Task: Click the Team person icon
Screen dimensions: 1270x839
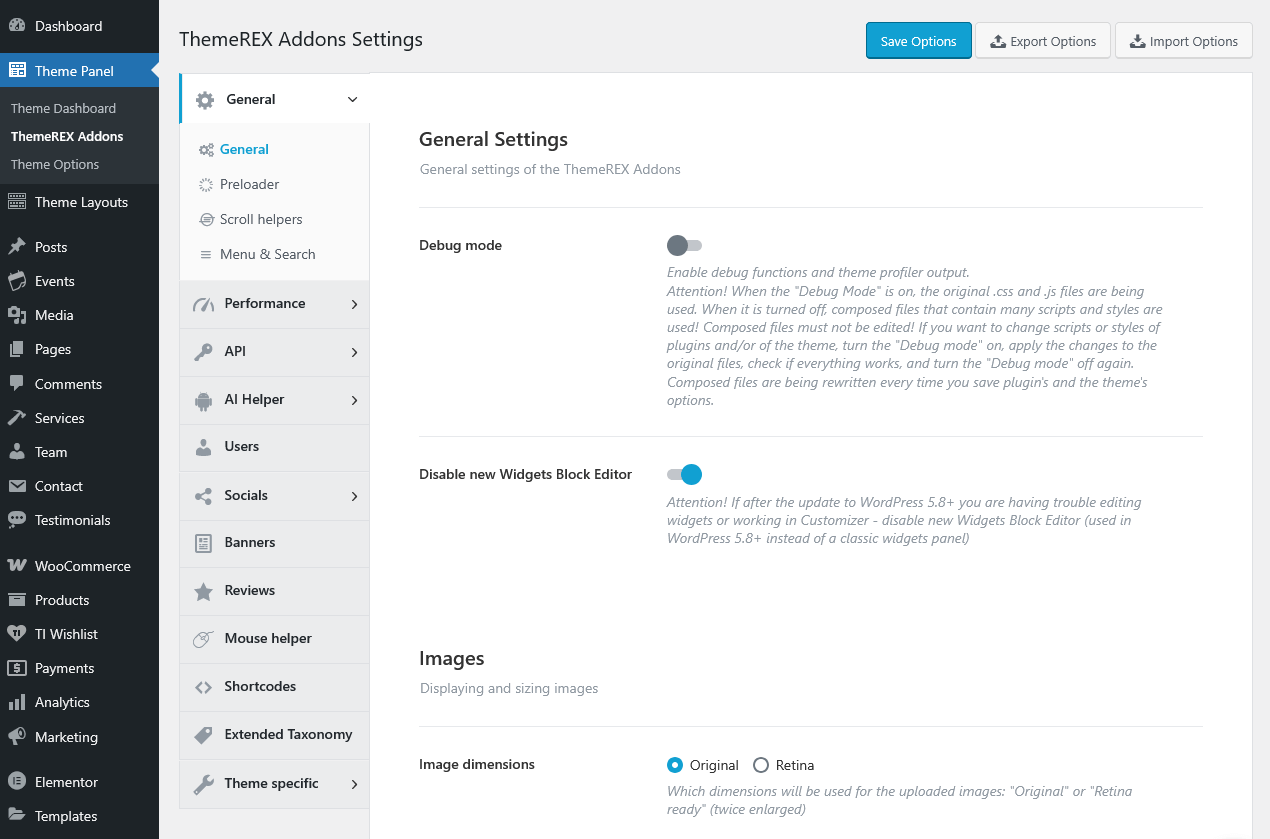Action: [17, 452]
